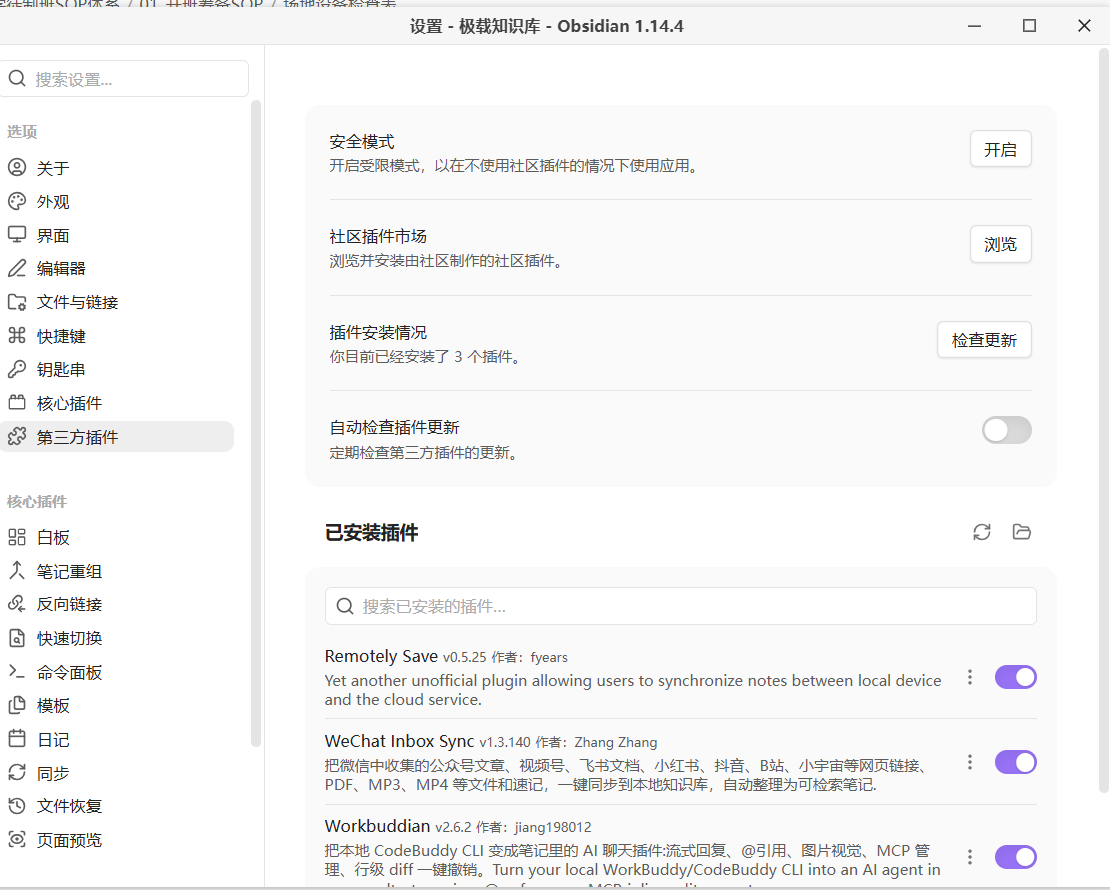The height and width of the screenshot is (890, 1110).
Task: Click the 白板 canvas icon
Action: (x=17, y=537)
